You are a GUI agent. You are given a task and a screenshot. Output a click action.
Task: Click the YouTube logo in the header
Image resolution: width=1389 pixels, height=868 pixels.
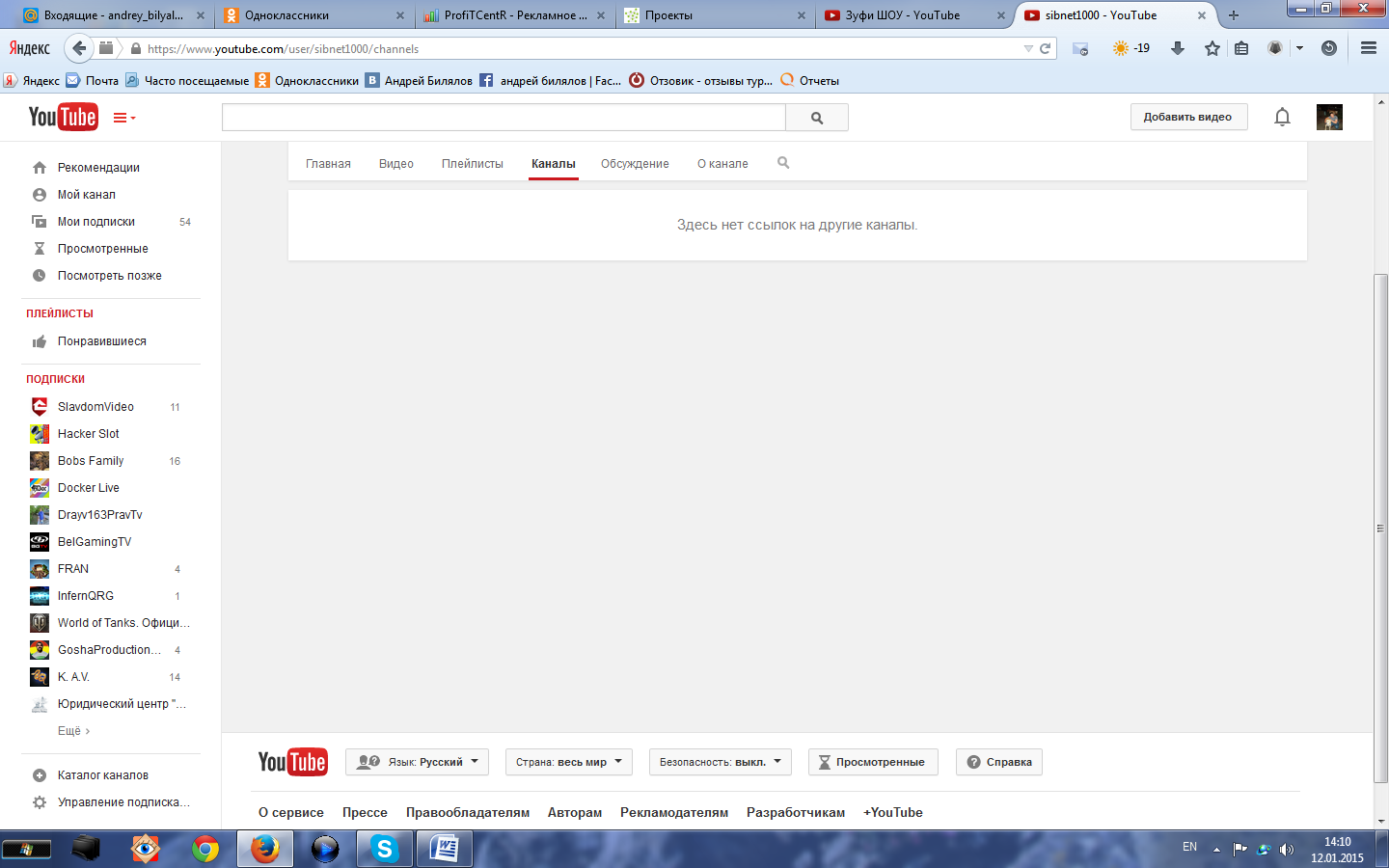point(63,117)
